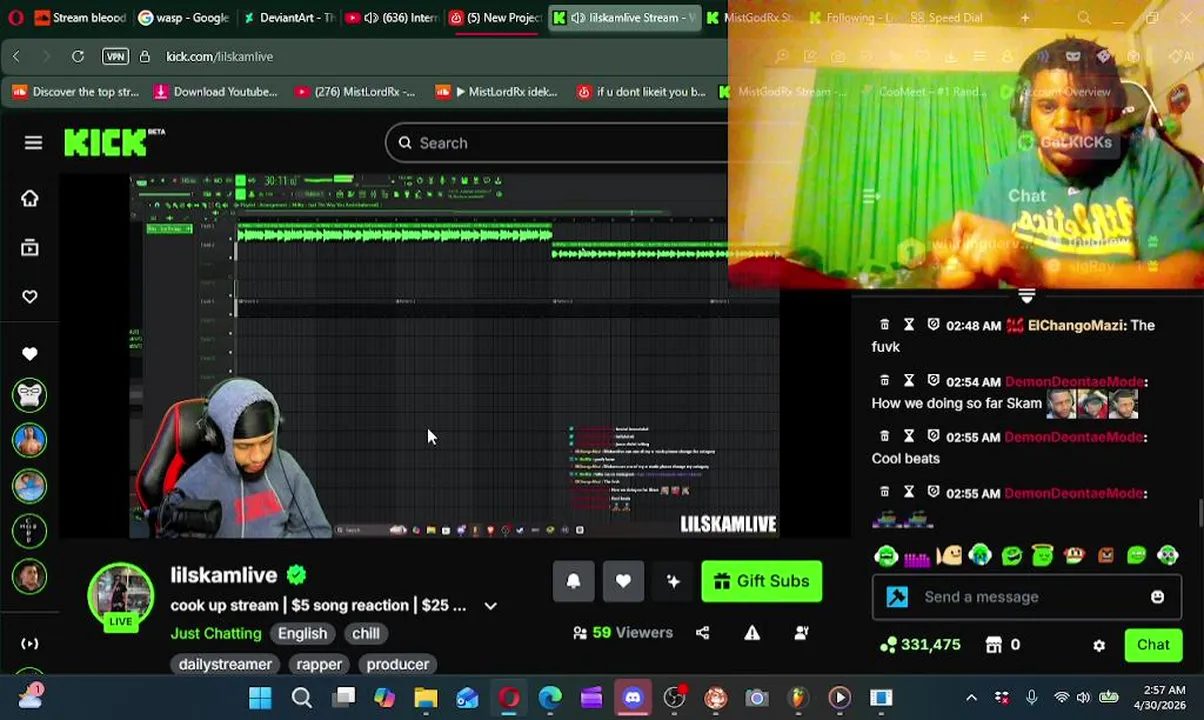This screenshot has width=1204, height=720.
Task: Go to Kick home via the house icon
Action: pos(29,198)
